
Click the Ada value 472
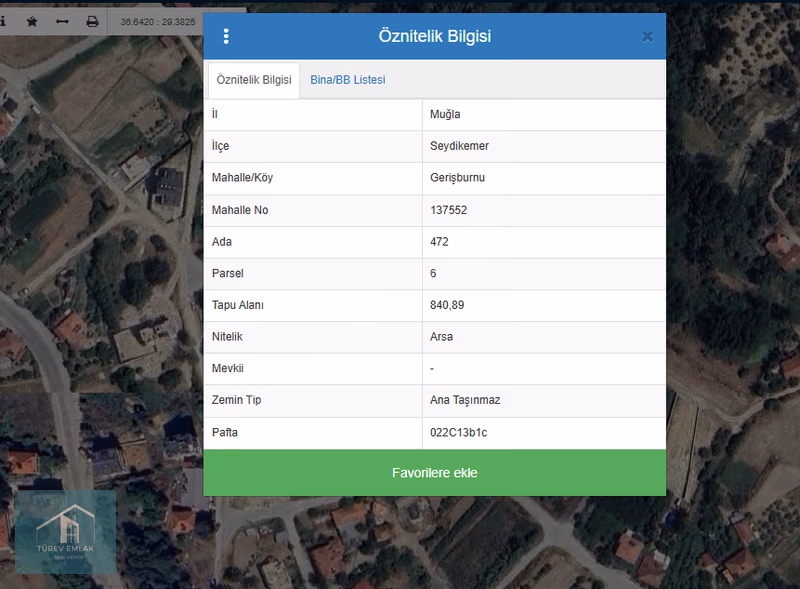[x=439, y=242]
